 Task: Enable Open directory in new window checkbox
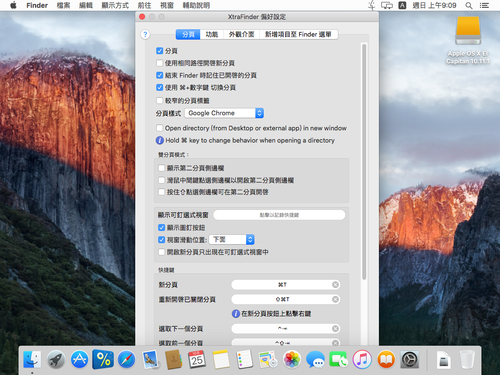[160, 128]
